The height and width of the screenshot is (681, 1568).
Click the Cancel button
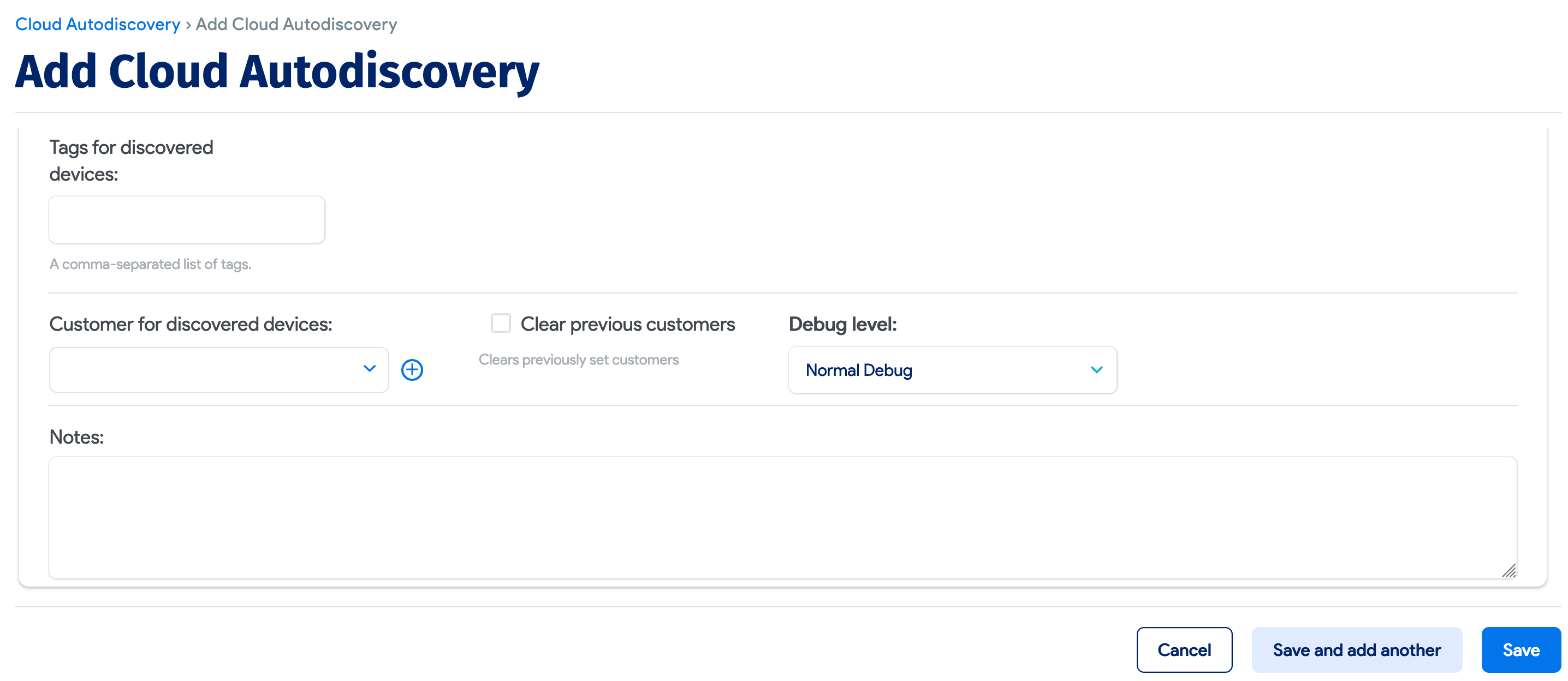click(1184, 649)
